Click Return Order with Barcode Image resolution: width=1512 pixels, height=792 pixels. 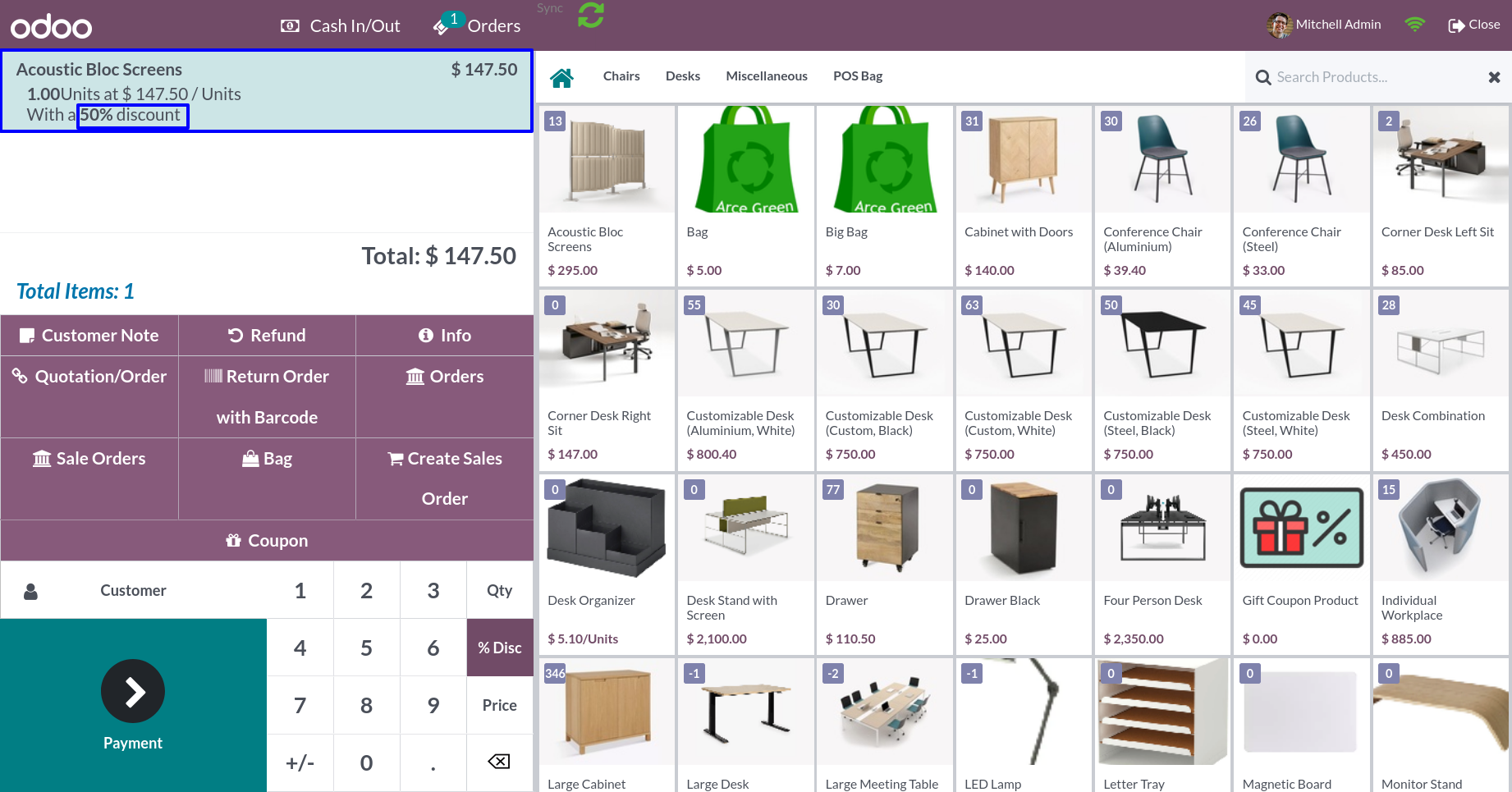pos(267,396)
